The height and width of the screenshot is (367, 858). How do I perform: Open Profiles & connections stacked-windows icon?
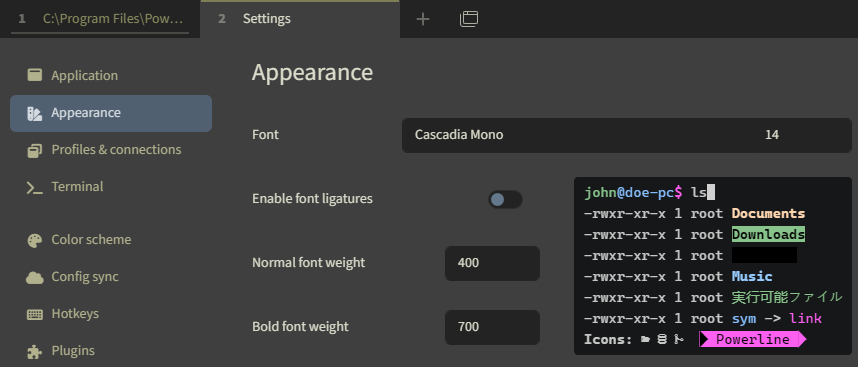[34, 150]
